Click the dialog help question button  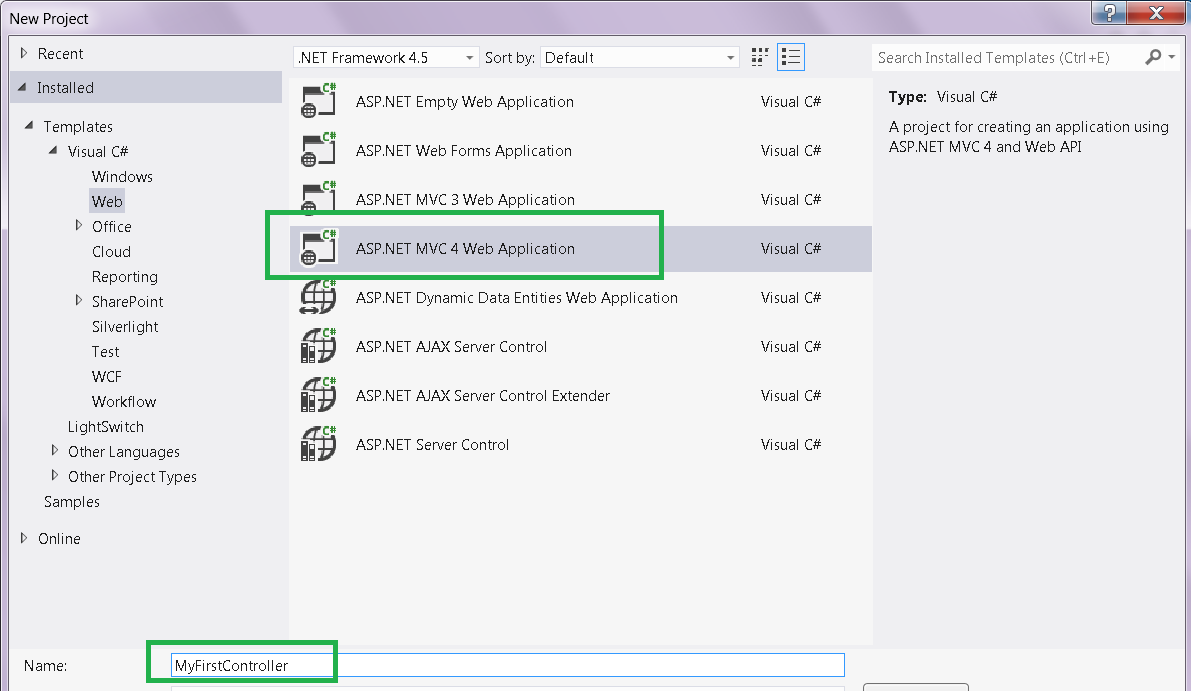click(x=1109, y=12)
